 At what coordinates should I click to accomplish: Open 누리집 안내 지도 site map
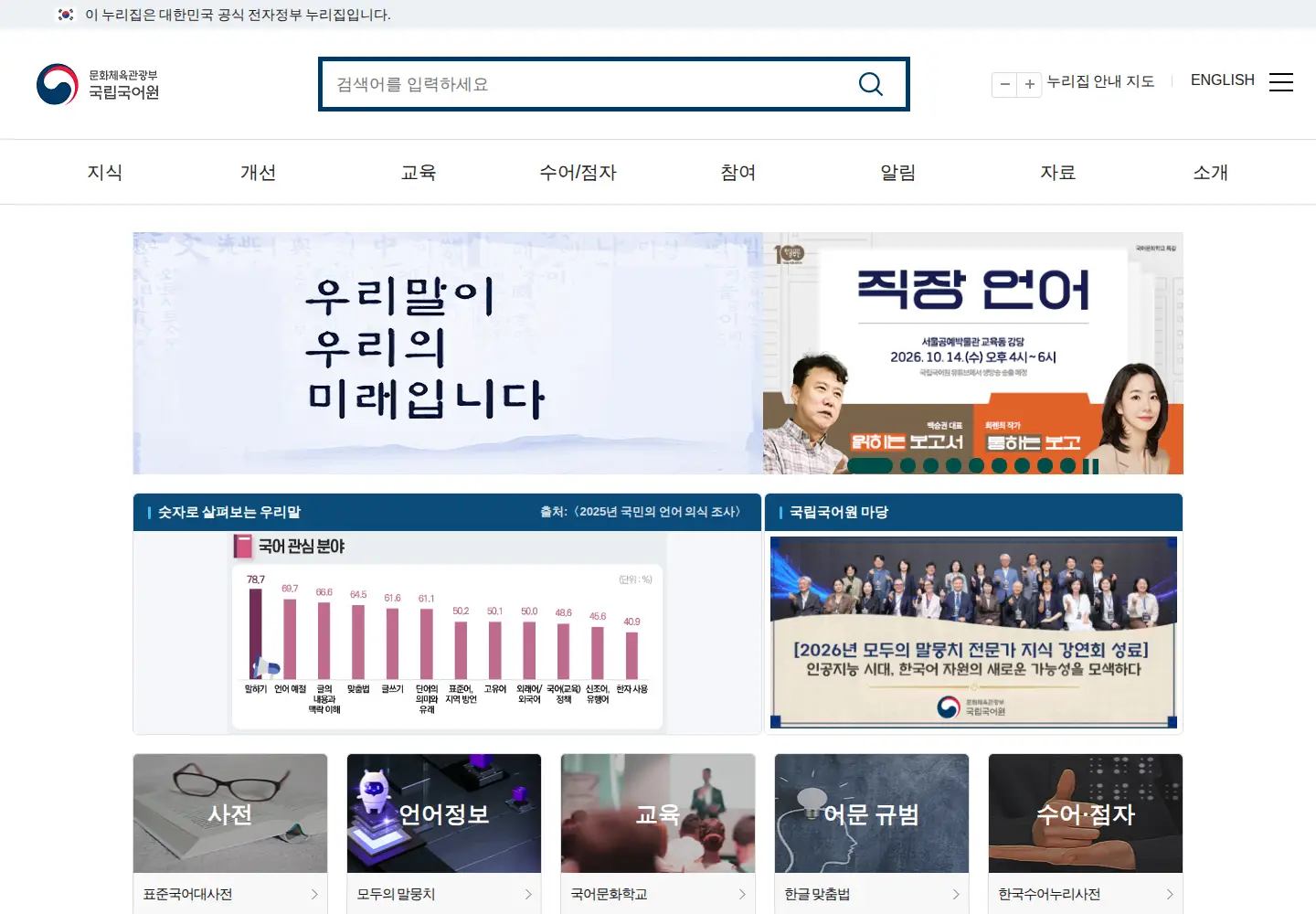[x=1100, y=81]
